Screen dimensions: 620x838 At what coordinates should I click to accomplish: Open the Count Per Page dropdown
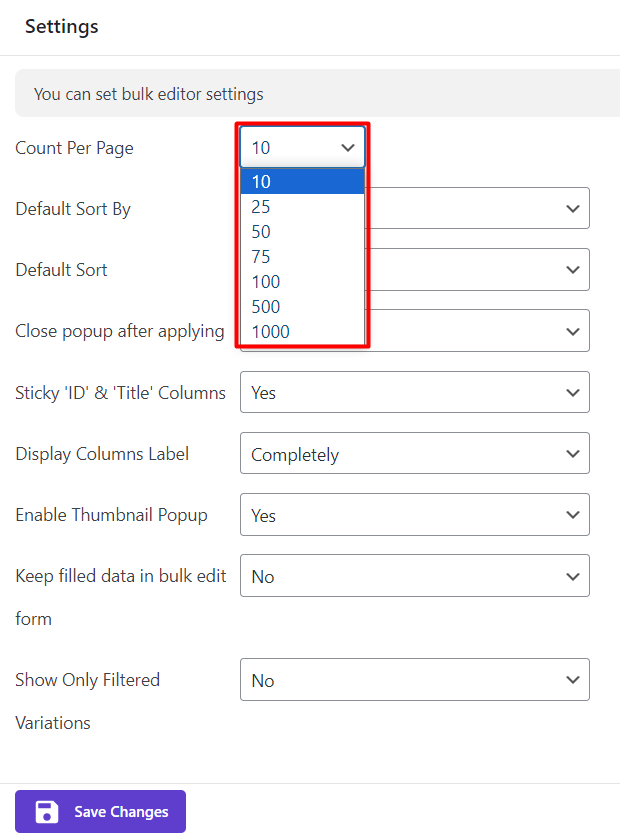(x=303, y=148)
